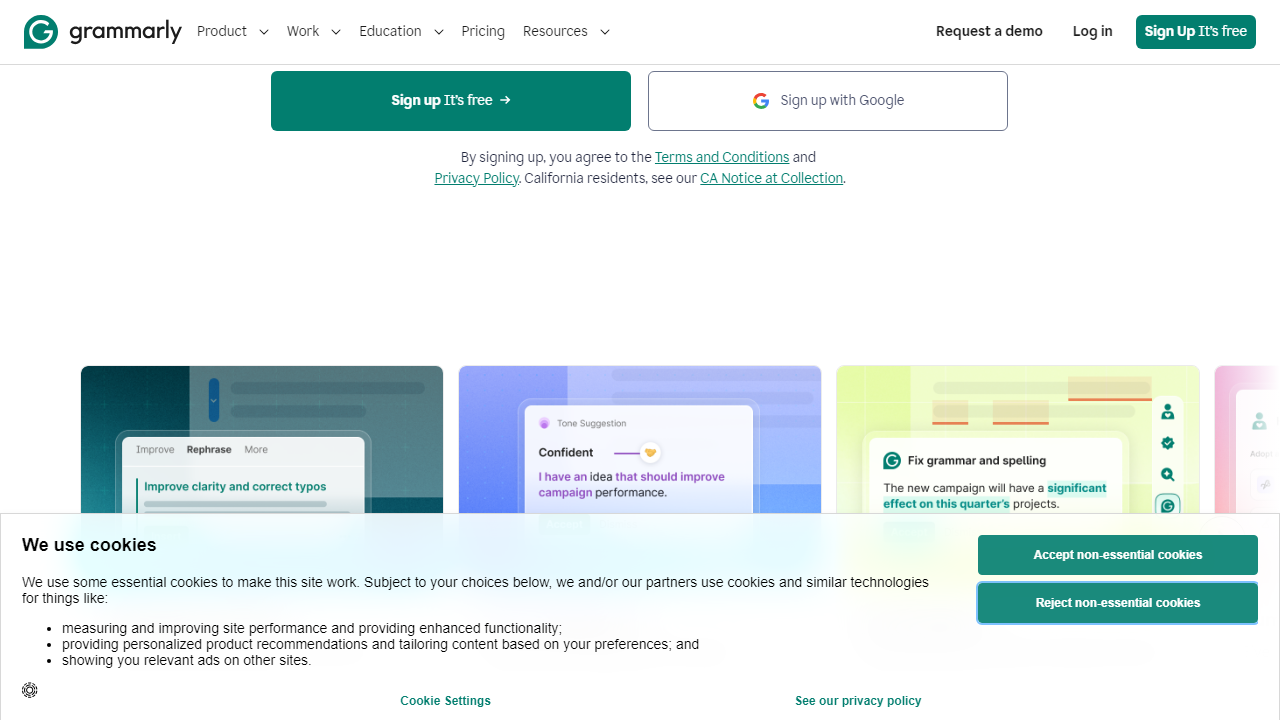Select the Improve tab in card
1280x720 pixels.
tap(155, 450)
